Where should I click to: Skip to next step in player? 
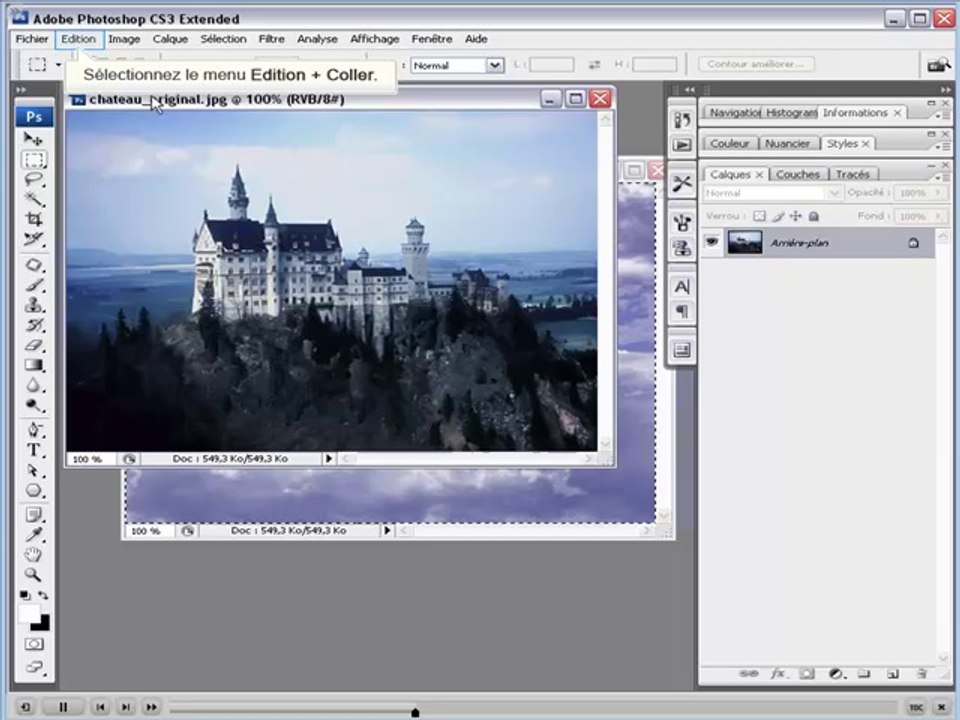126,707
